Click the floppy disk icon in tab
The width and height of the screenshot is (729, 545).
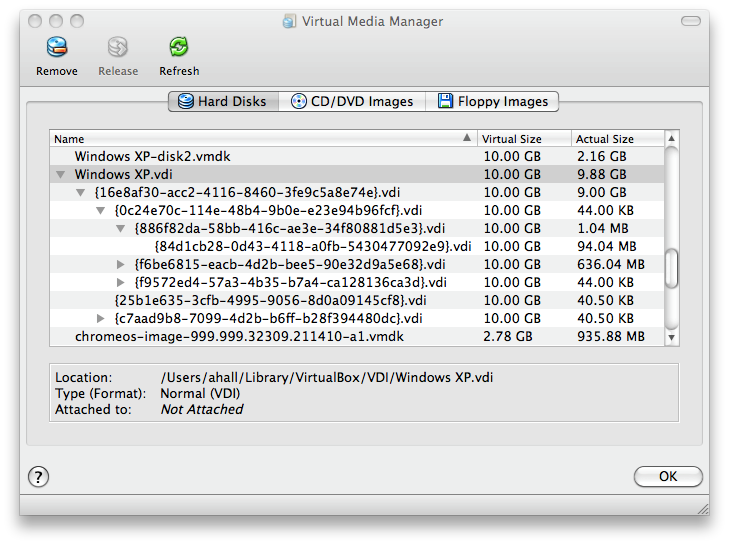(x=444, y=101)
